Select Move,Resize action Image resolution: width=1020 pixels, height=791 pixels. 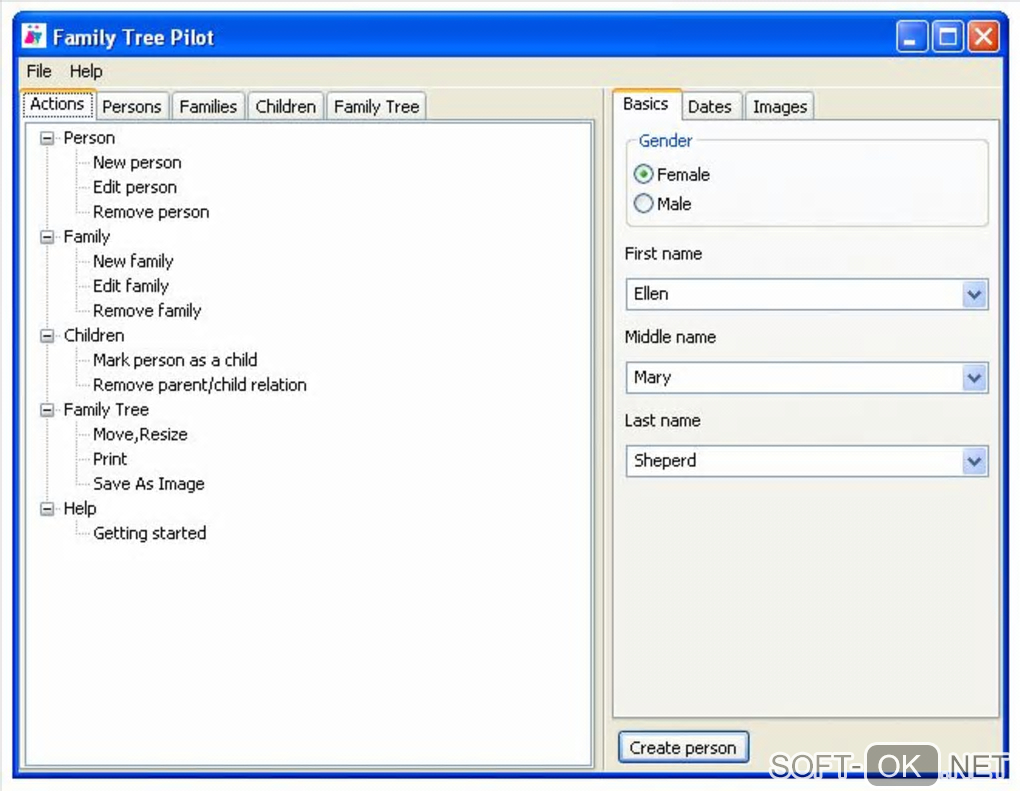click(141, 435)
